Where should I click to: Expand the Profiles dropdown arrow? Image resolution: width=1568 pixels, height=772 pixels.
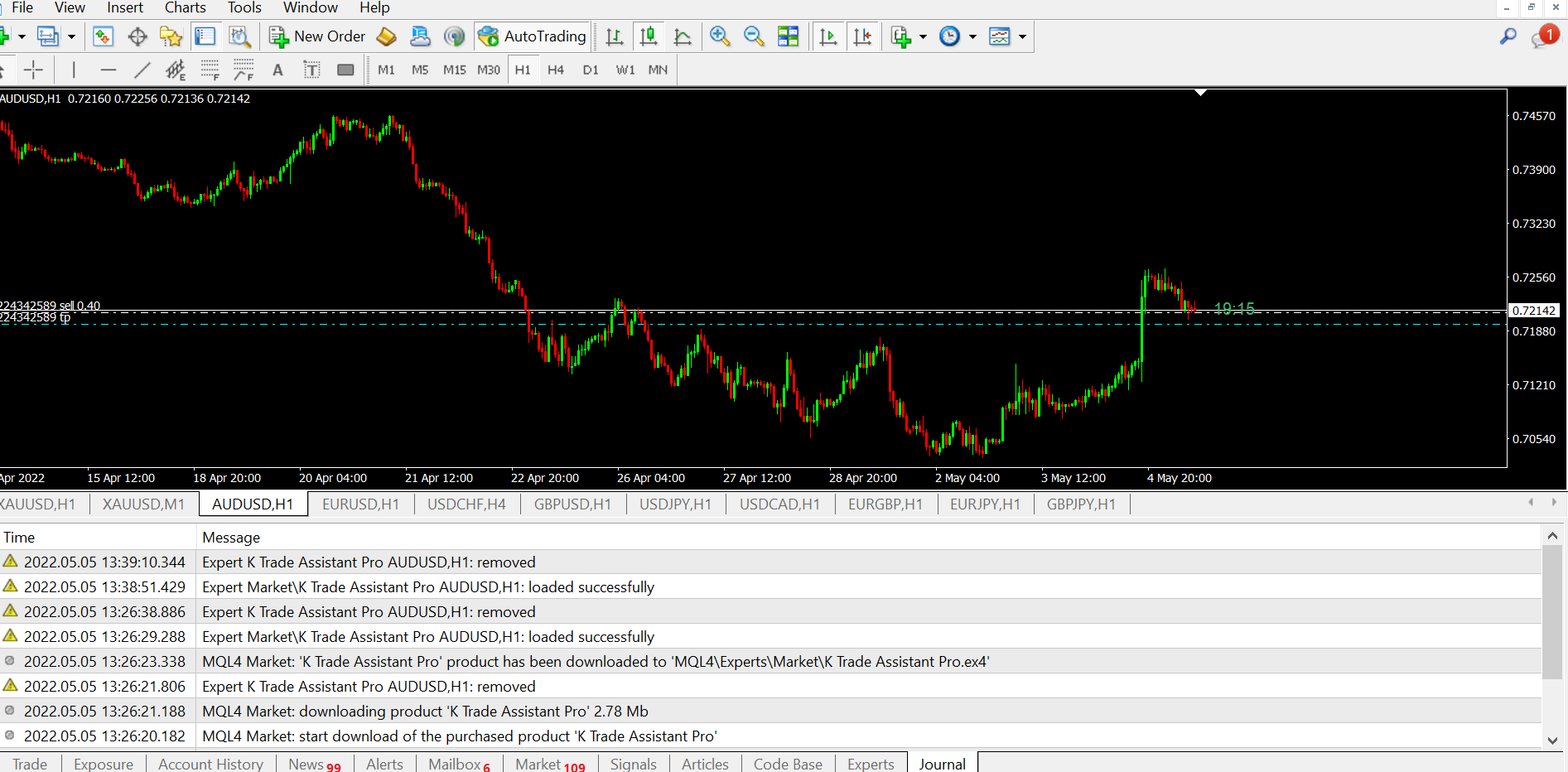[x=71, y=36]
